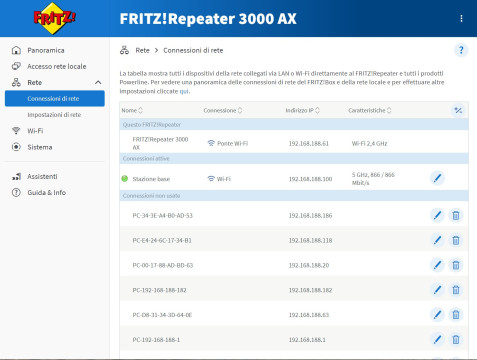Screen dimensions: 477x360
Task: Select IP address 192.168.188.118
Action: point(310,240)
